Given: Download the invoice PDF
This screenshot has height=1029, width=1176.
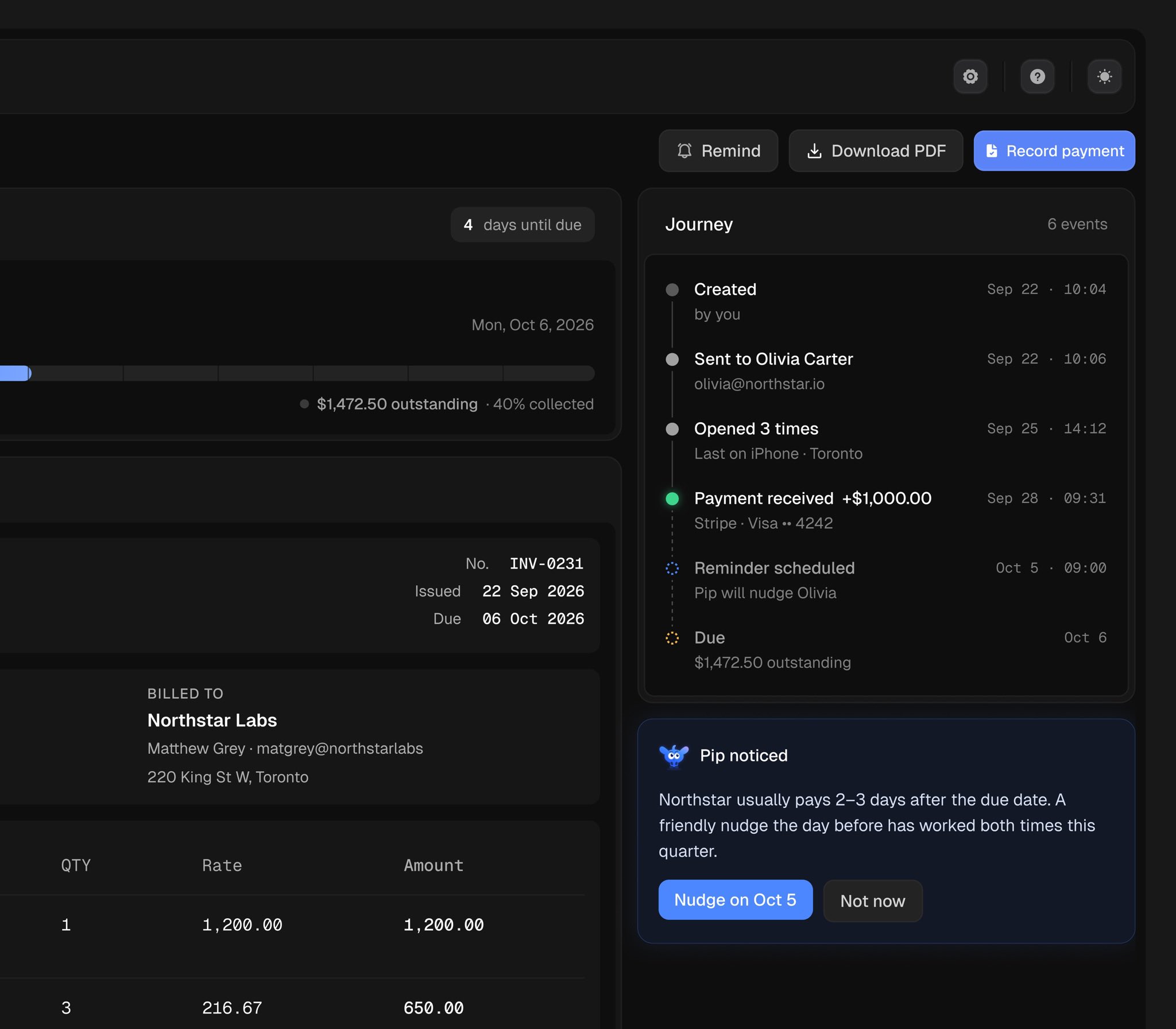Looking at the screenshot, I should tap(876, 150).
